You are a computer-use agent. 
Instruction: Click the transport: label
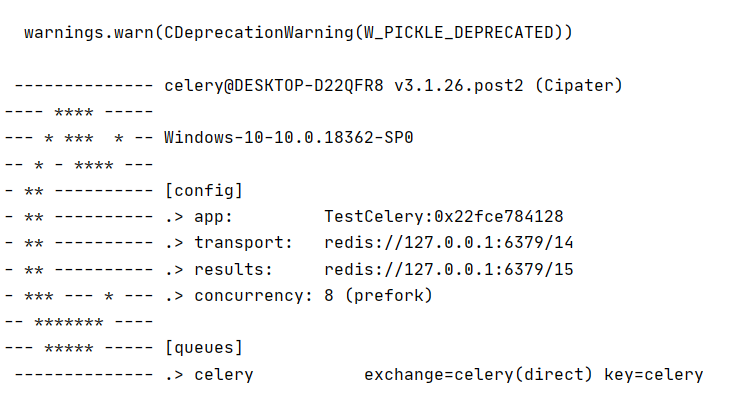[243, 242]
